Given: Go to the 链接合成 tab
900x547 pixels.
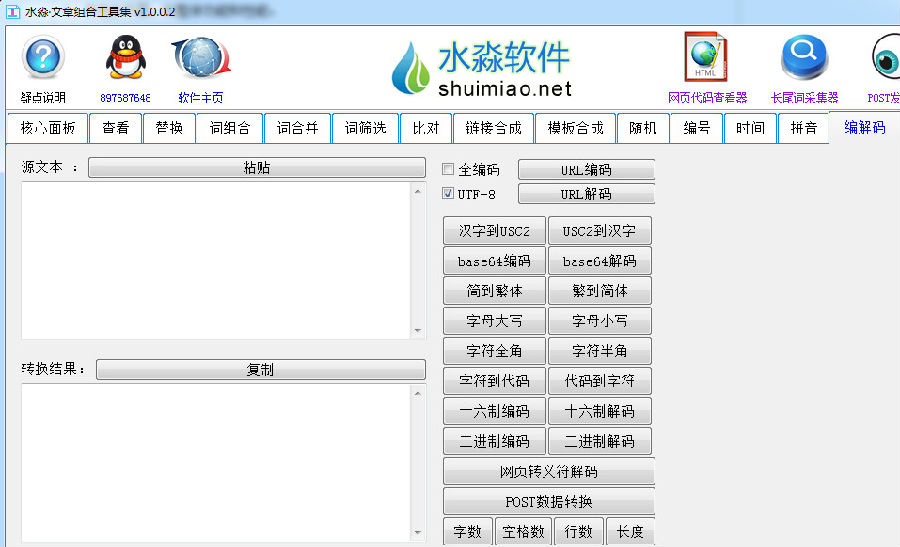Looking at the screenshot, I should point(493,128).
